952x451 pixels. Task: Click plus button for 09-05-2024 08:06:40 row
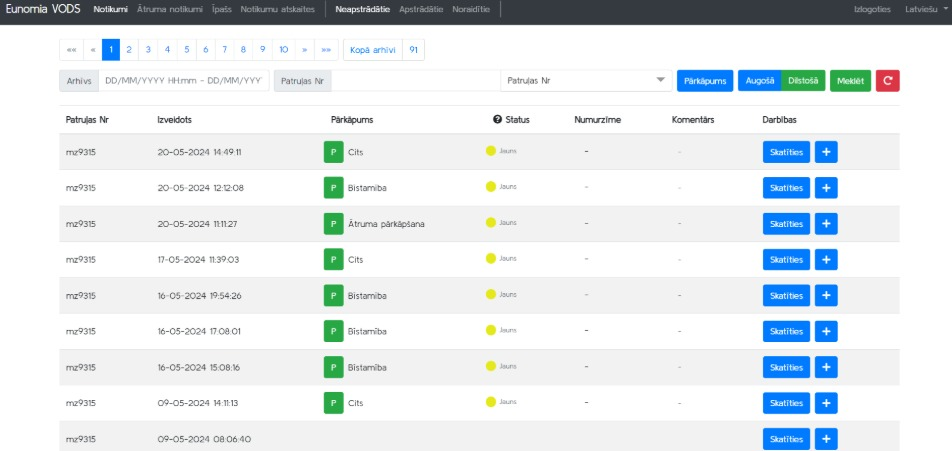(826, 439)
